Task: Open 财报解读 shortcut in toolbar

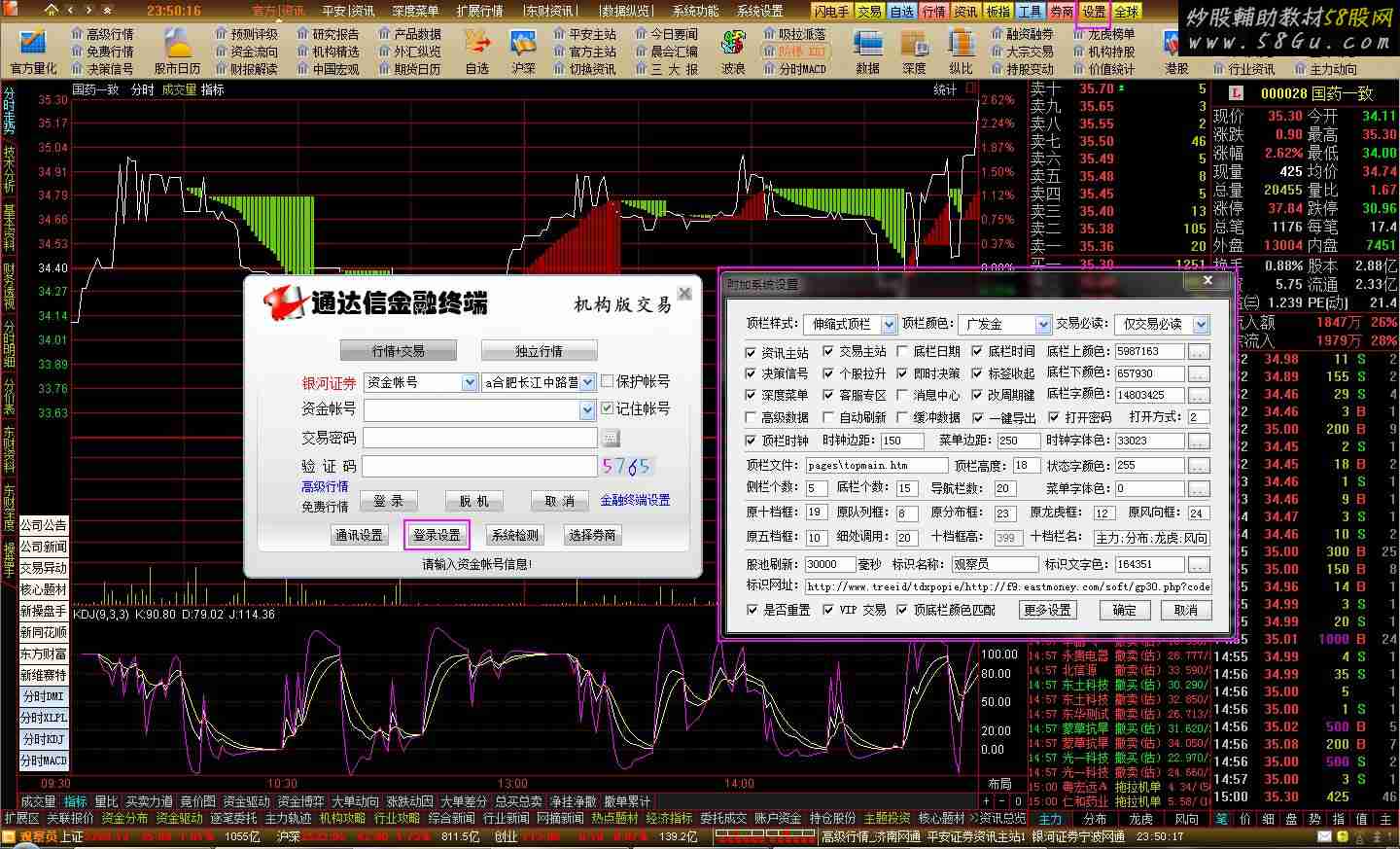Action: (x=247, y=69)
